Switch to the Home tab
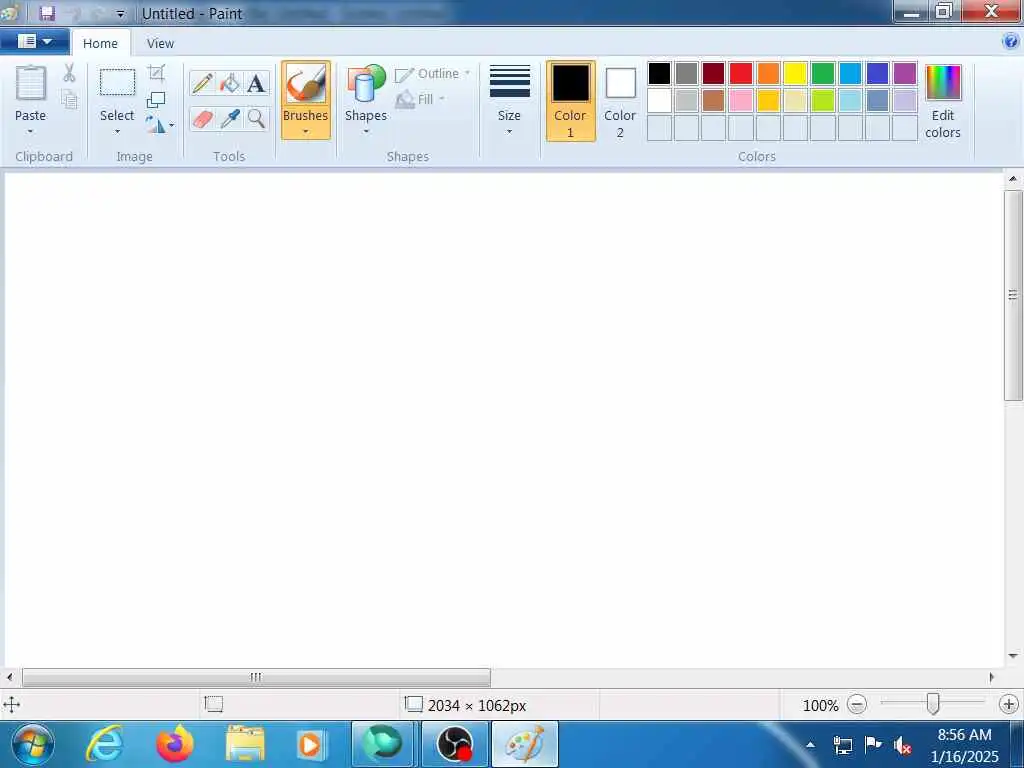The width and height of the screenshot is (1024, 768). (x=101, y=43)
